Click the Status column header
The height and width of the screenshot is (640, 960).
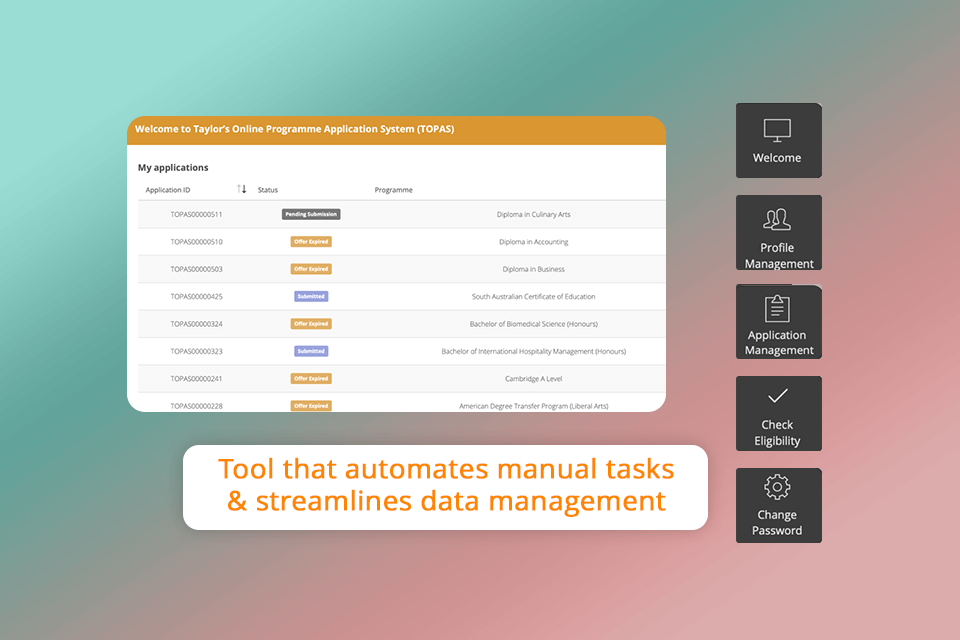[268, 190]
